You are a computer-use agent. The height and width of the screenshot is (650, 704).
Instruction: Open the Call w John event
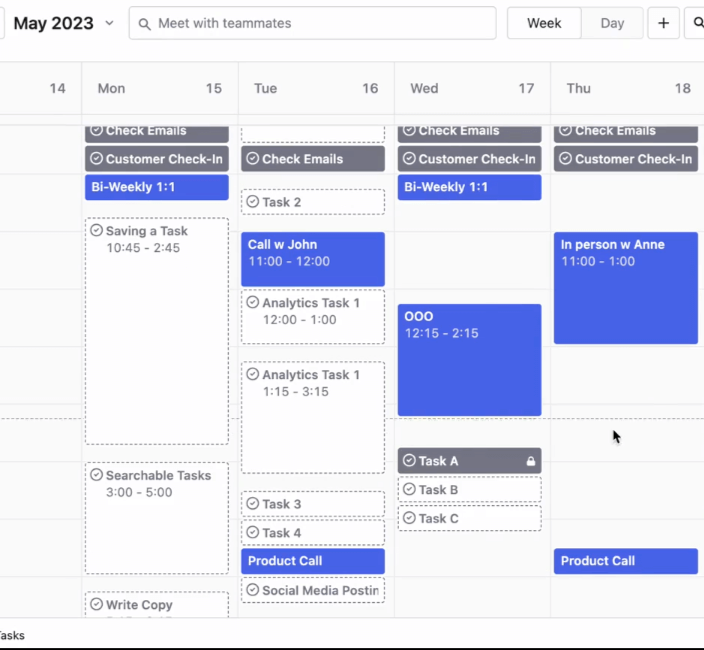click(312, 258)
